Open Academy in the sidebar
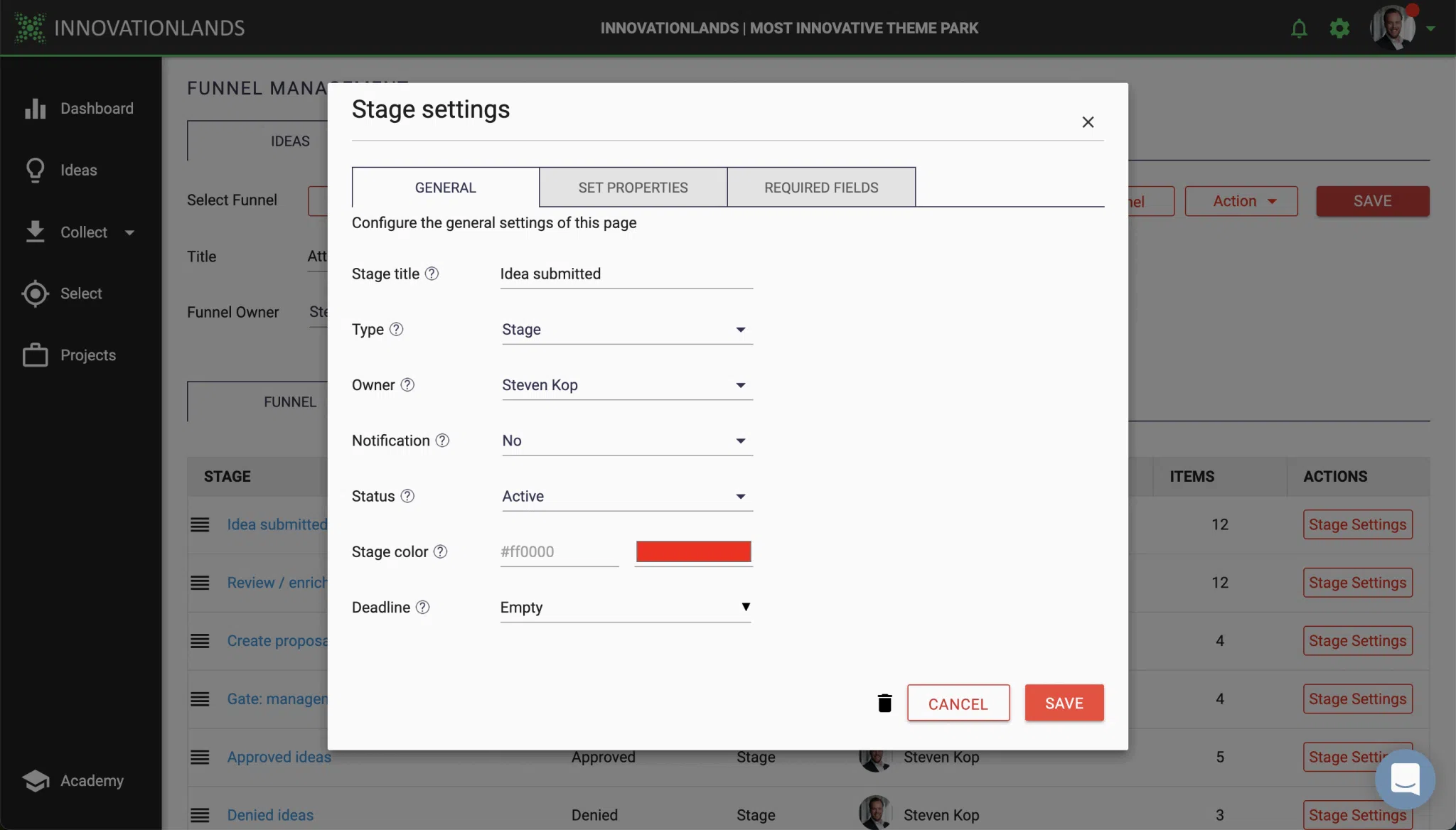The image size is (1456, 830). click(73, 780)
